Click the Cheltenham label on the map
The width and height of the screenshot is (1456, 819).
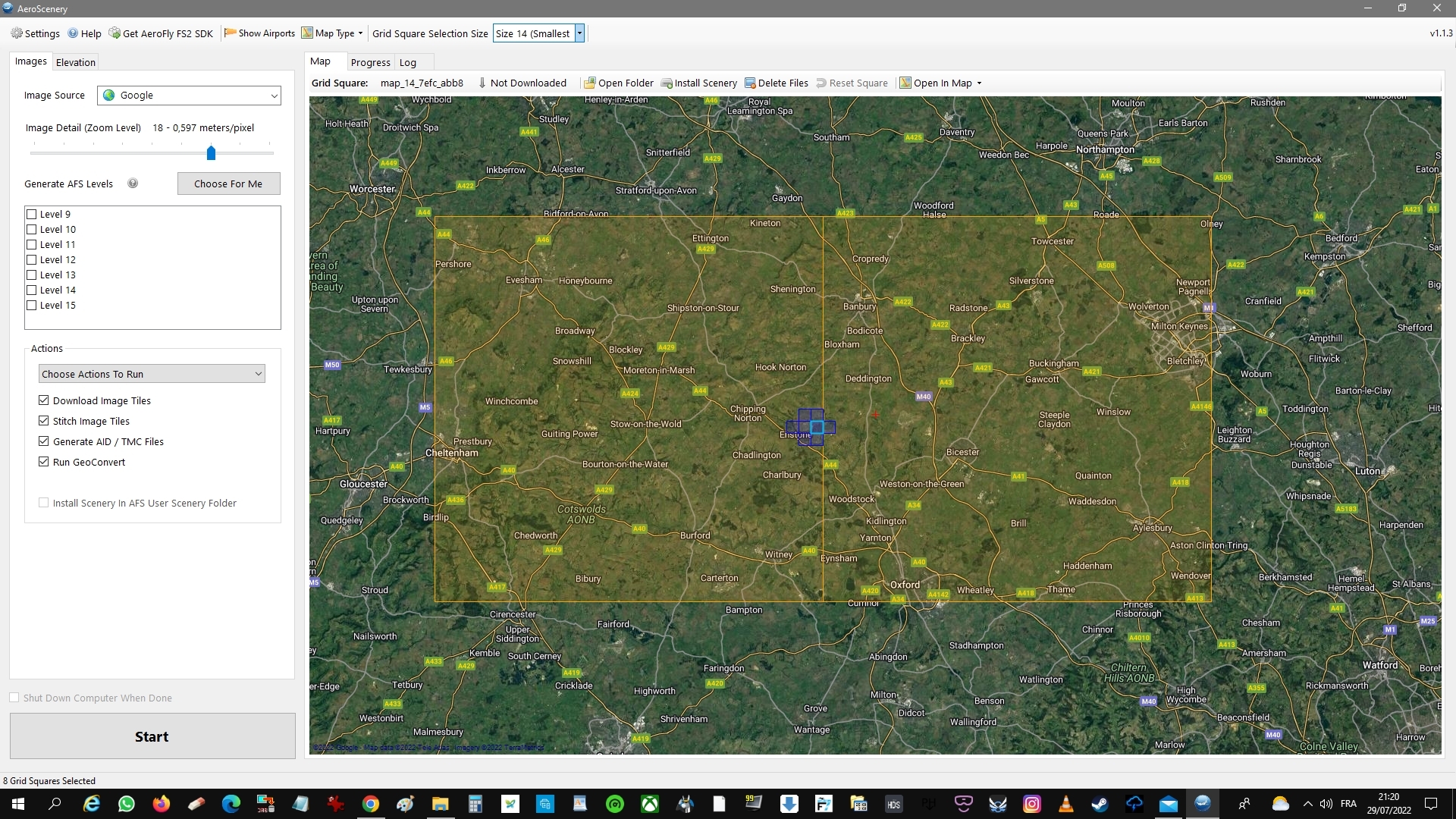coord(452,453)
